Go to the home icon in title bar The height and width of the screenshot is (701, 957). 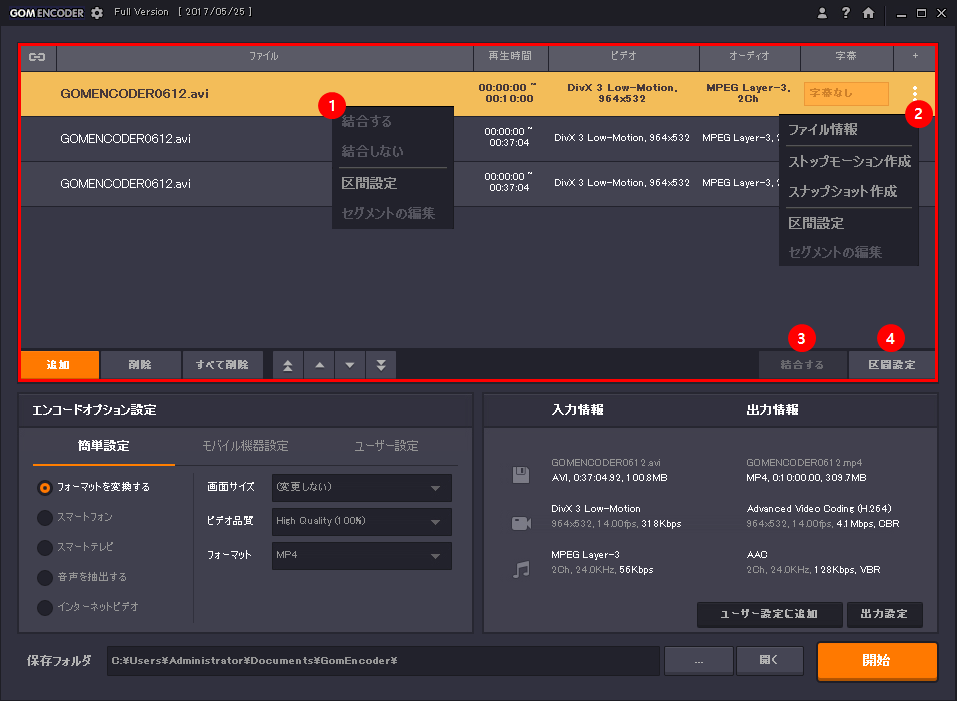pos(869,13)
